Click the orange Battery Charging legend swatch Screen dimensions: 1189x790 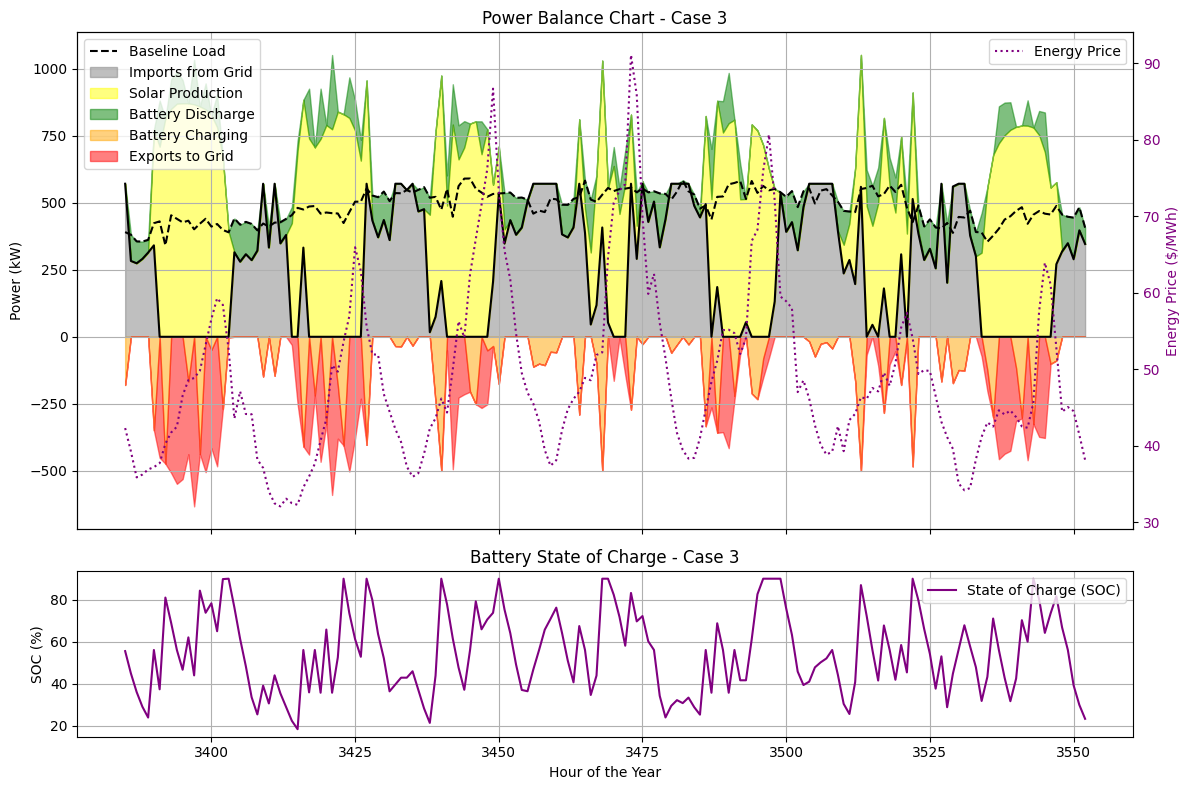pyautogui.click(x=104, y=135)
